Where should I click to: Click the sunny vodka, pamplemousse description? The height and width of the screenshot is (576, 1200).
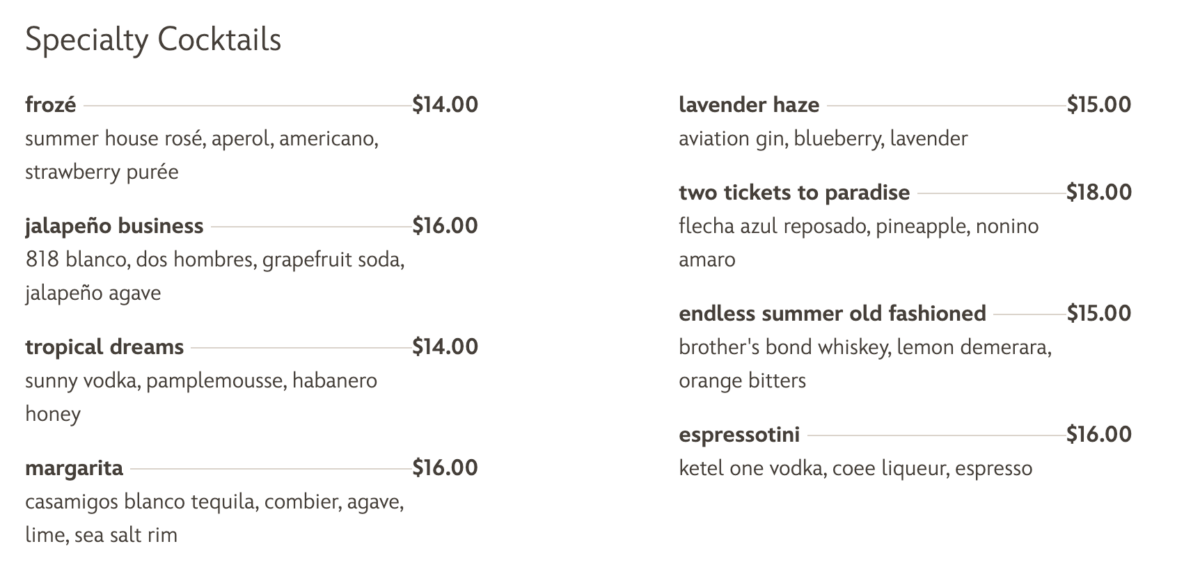(x=201, y=382)
